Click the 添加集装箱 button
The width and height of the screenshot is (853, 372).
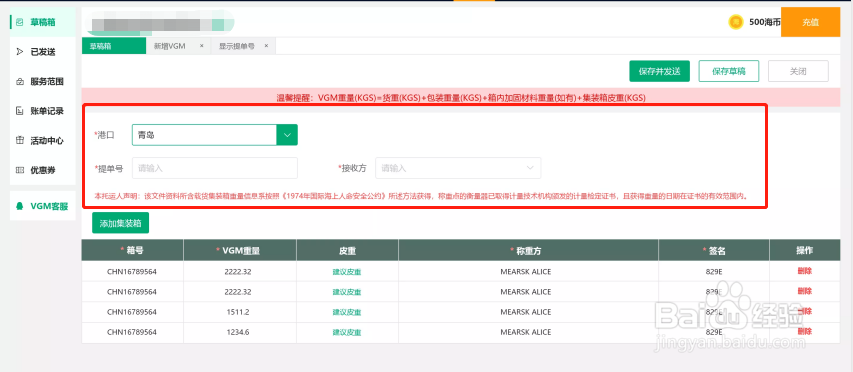coord(120,223)
